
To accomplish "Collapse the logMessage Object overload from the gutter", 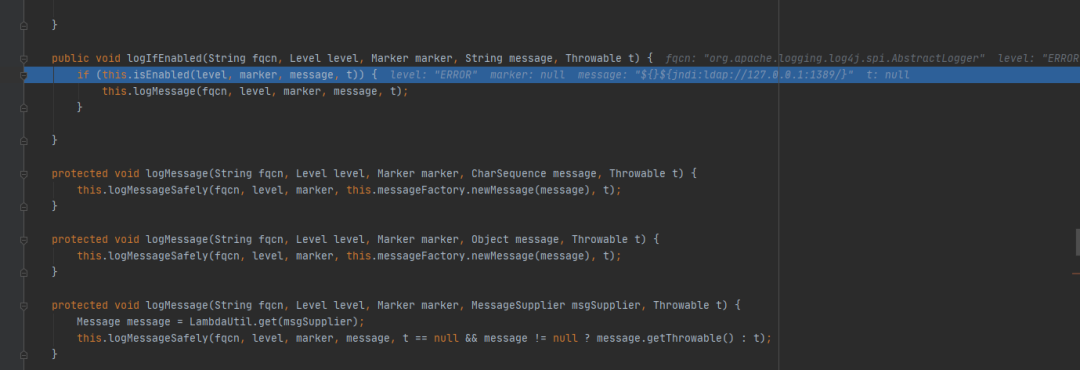I will 23,240.
